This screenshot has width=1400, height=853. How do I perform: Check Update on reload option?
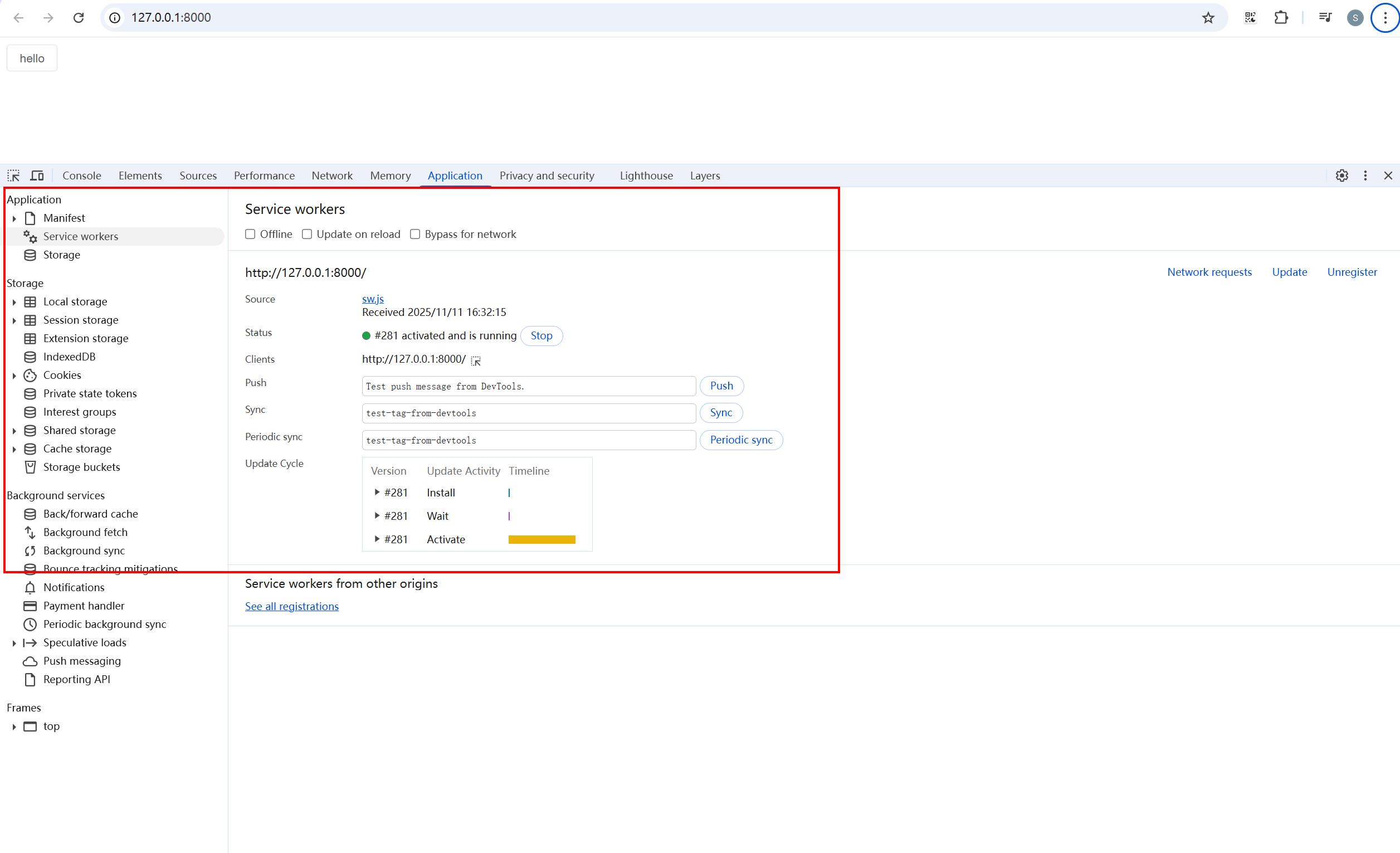[x=307, y=234]
